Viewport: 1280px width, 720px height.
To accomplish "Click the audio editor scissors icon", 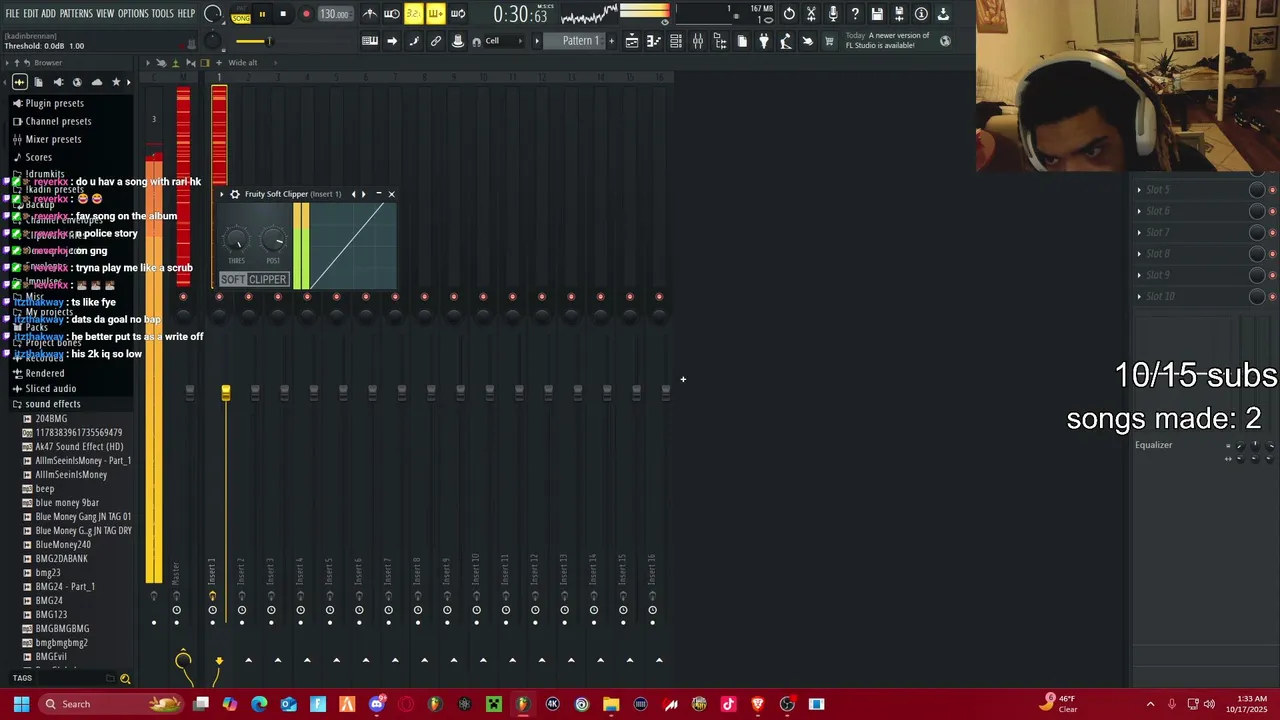I will click(811, 14).
